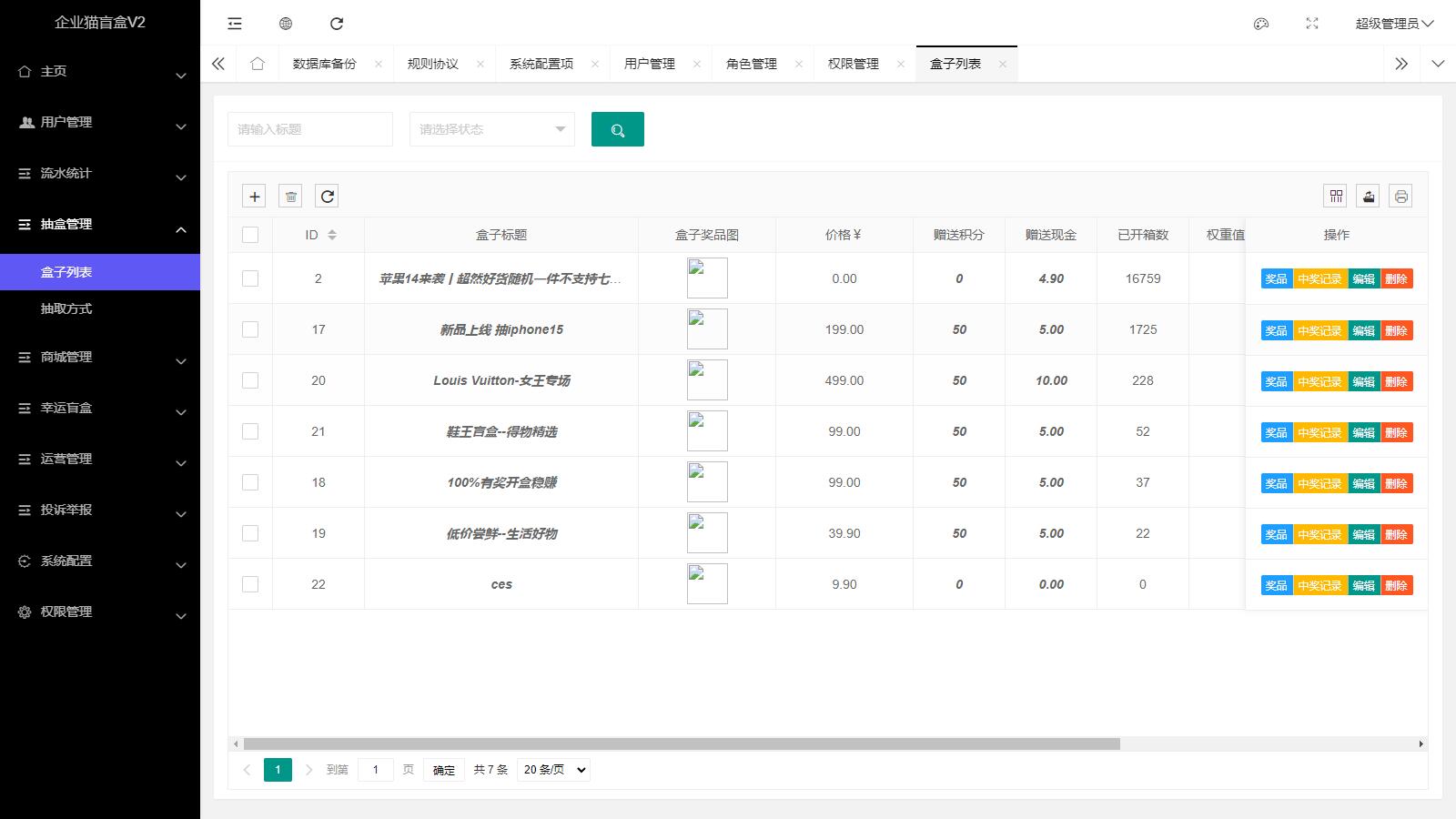Screen dimensions: 1456x819
Task: Tick the checkbox for the ces row
Action: 250,584
